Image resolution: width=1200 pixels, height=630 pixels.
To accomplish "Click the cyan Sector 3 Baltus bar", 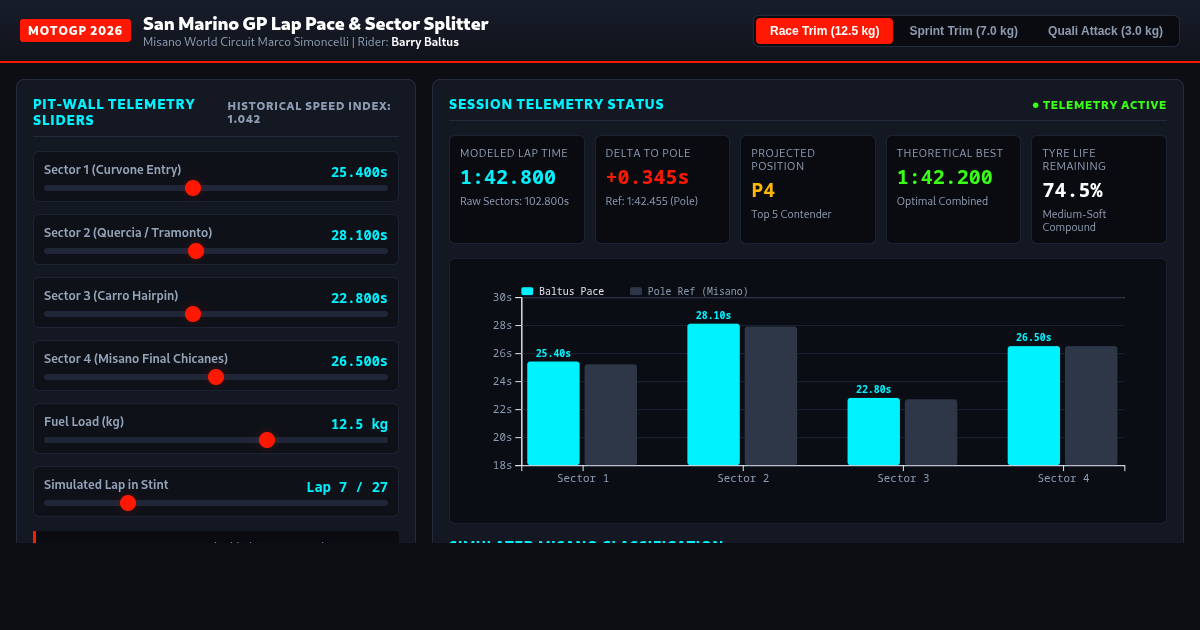I will [x=874, y=432].
